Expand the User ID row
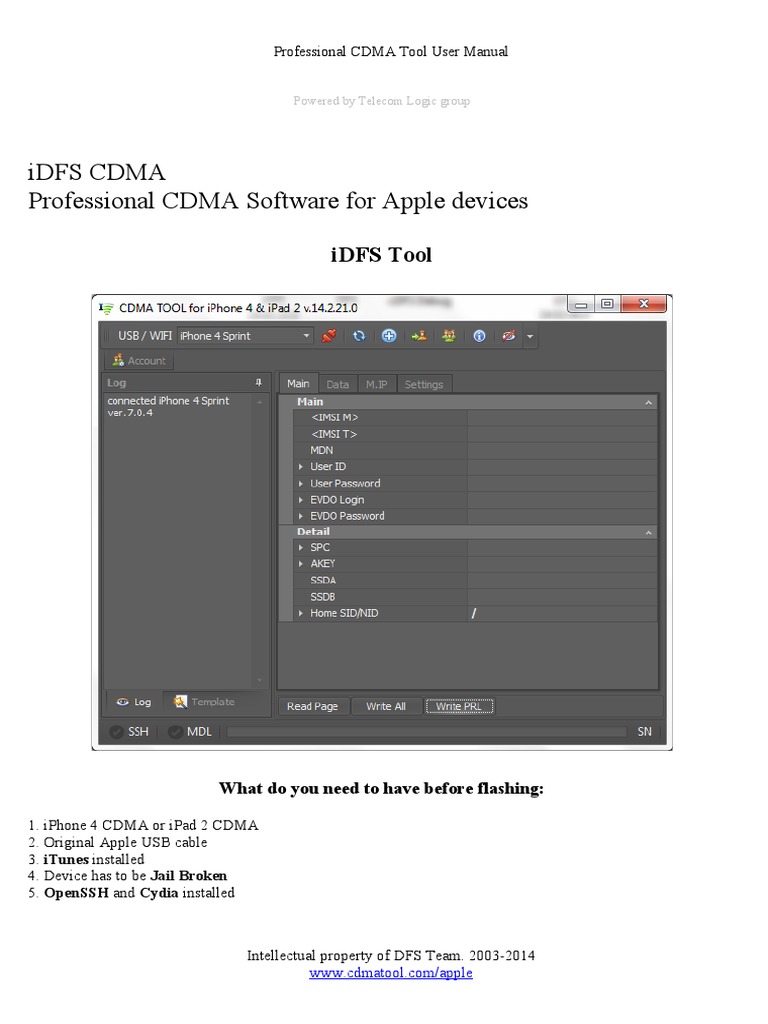768x1024 pixels. pos(301,467)
